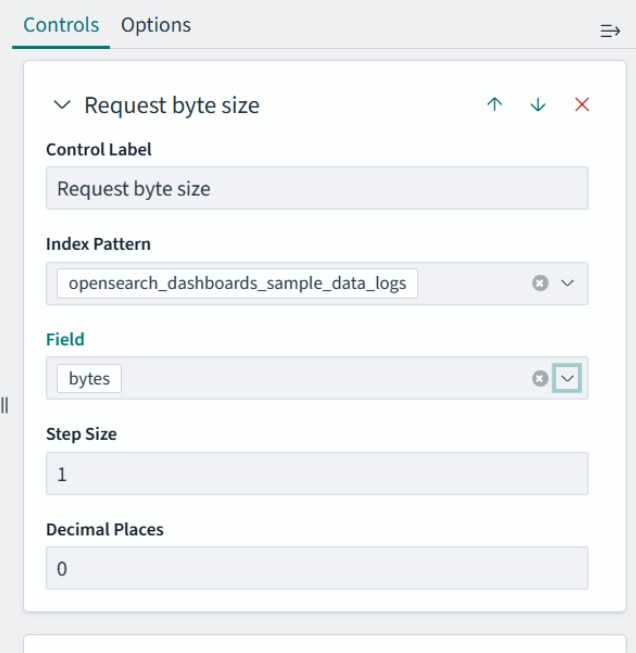Click the Control Label text field
The image size is (636, 653).
316,188
